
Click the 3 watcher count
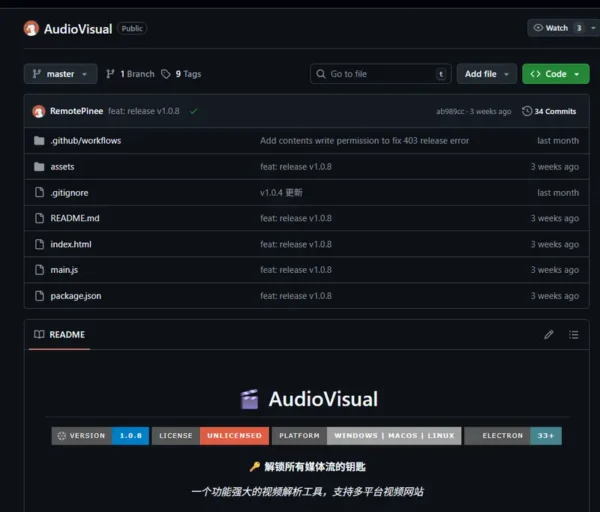pos(579,28)
